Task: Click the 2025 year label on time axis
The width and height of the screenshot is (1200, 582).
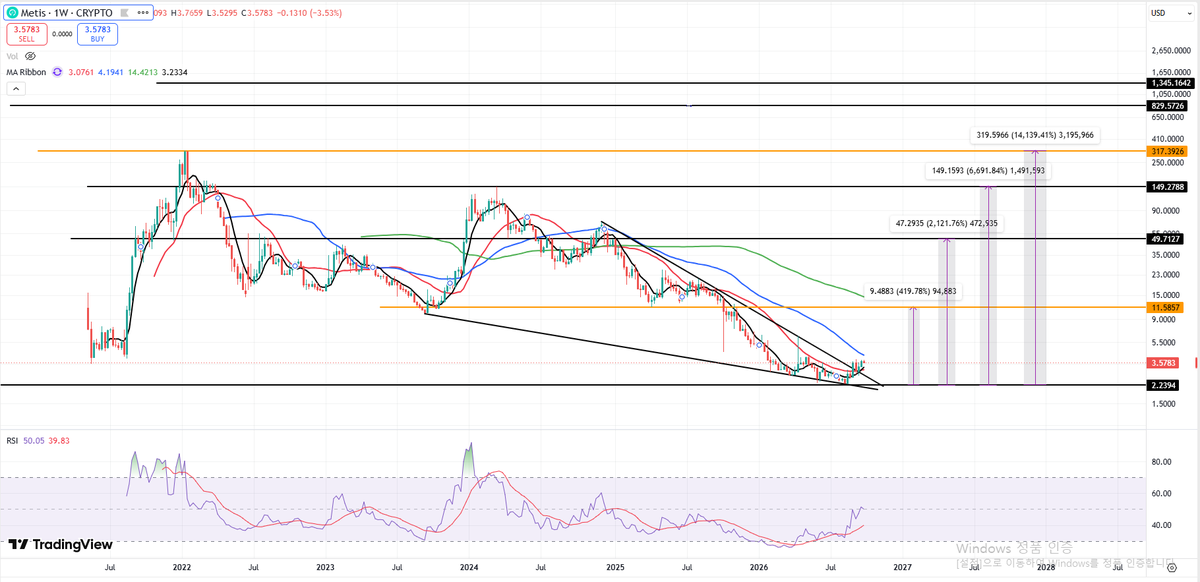Action: 614,566
